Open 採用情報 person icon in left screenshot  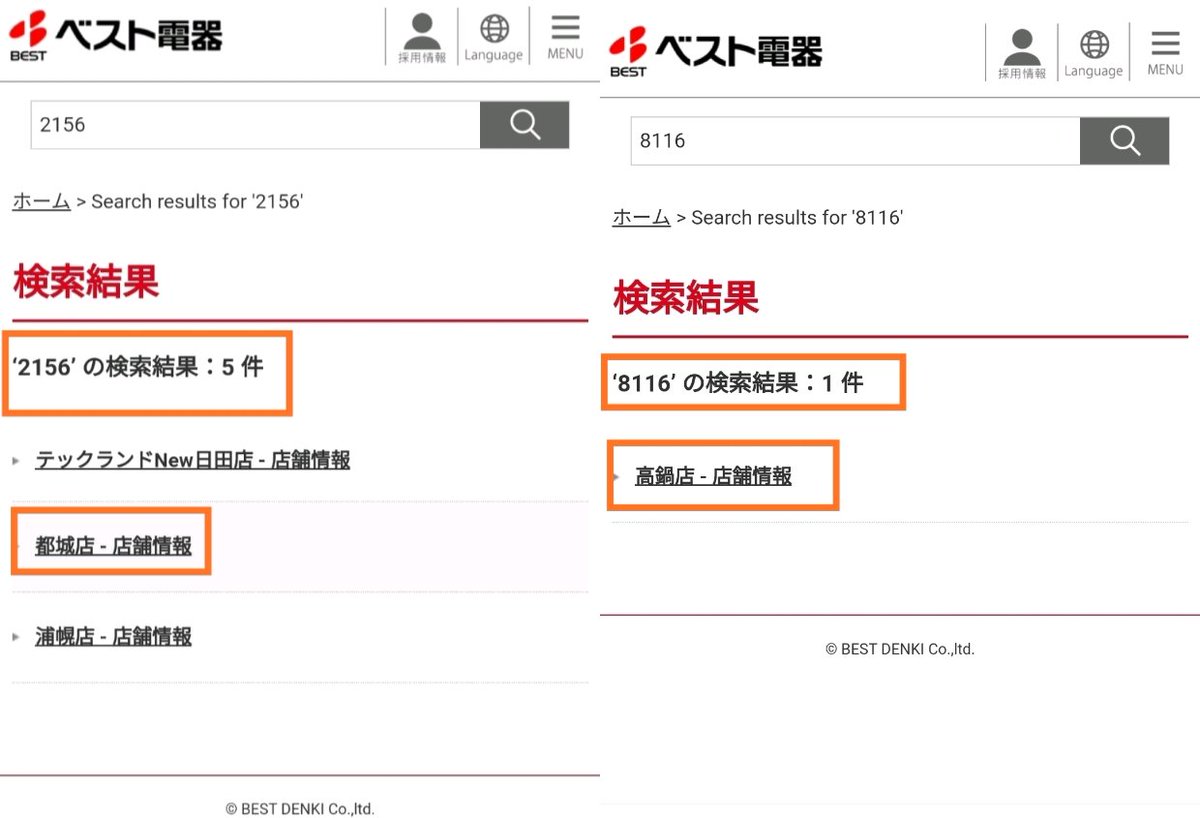422,39
